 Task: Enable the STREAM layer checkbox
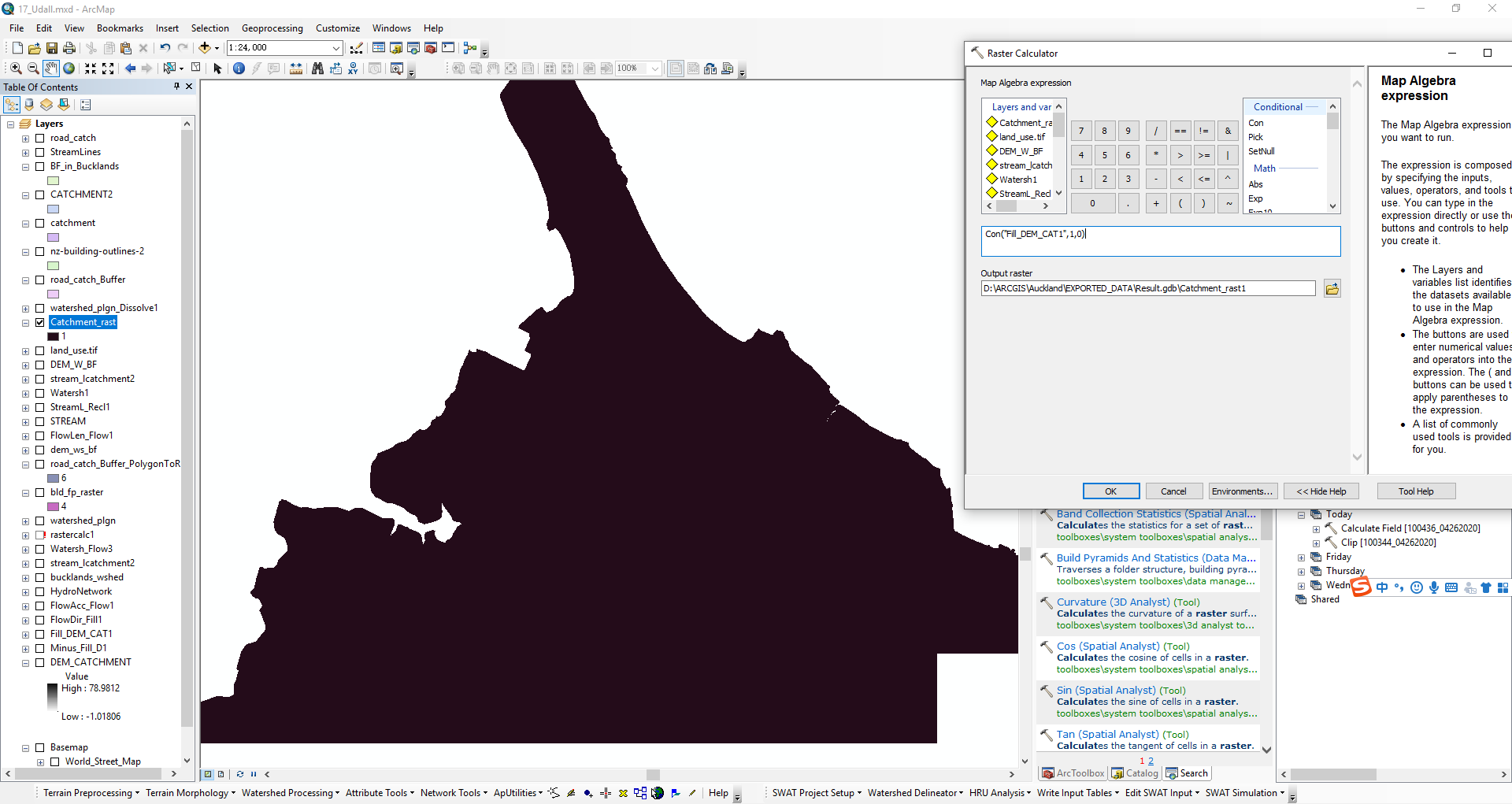click(39, 421)
